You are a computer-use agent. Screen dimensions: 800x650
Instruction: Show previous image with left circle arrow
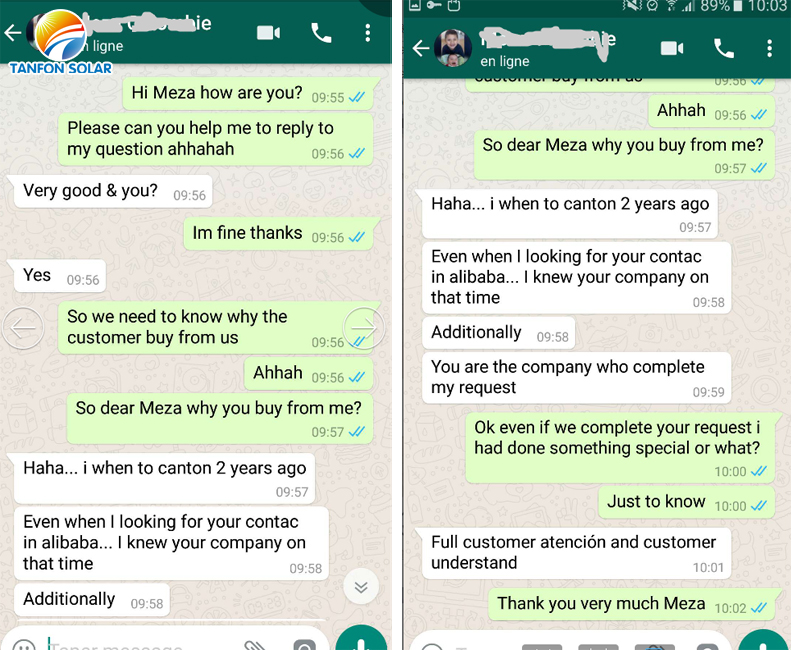[x=23, y=328]
